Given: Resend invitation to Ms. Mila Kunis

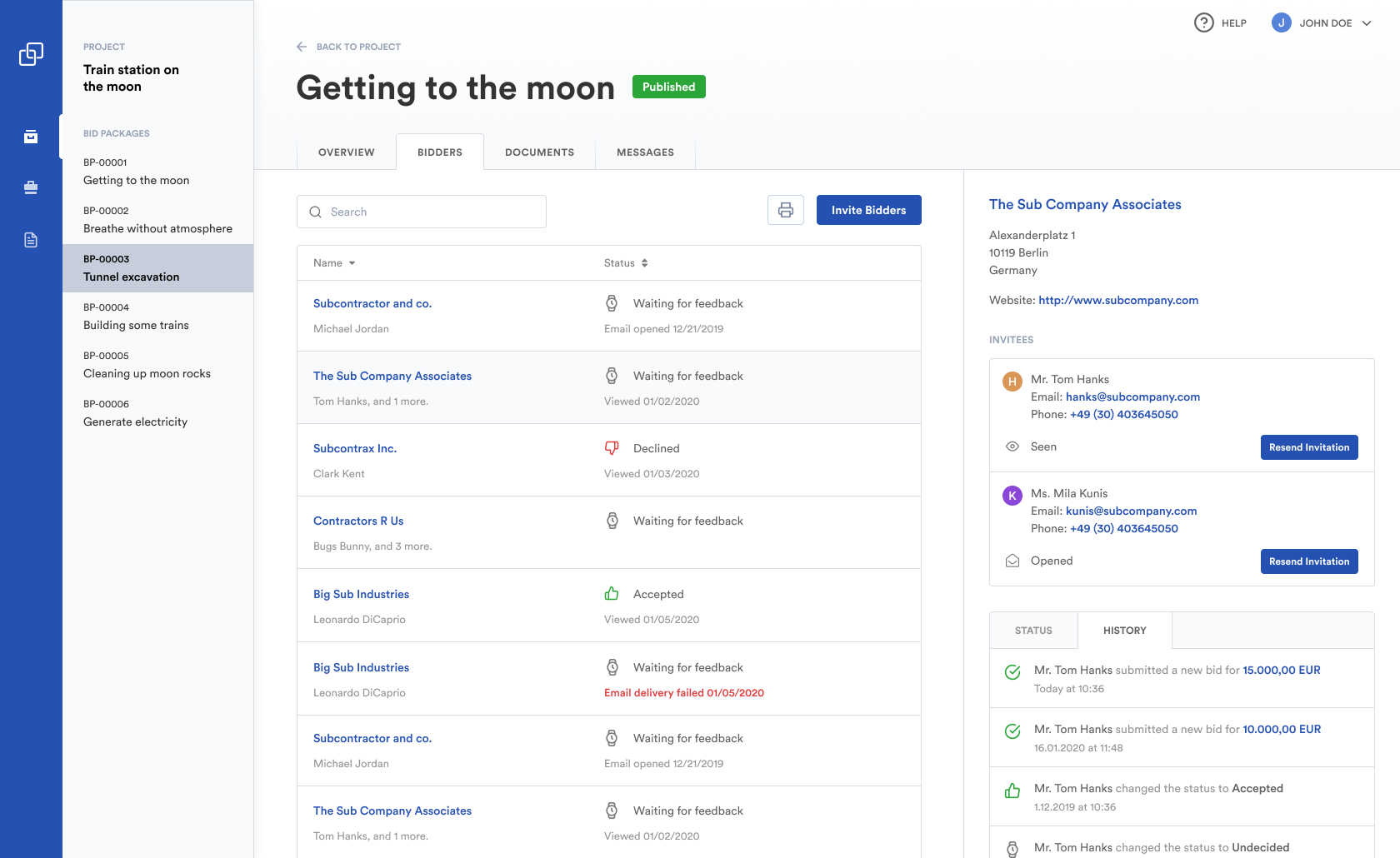Looking at the screenshot, I should (1308, 561).
